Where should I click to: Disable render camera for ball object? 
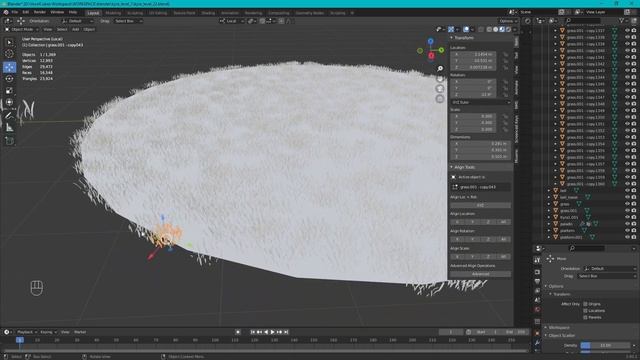pyautogui.click(x=634, y=190)
